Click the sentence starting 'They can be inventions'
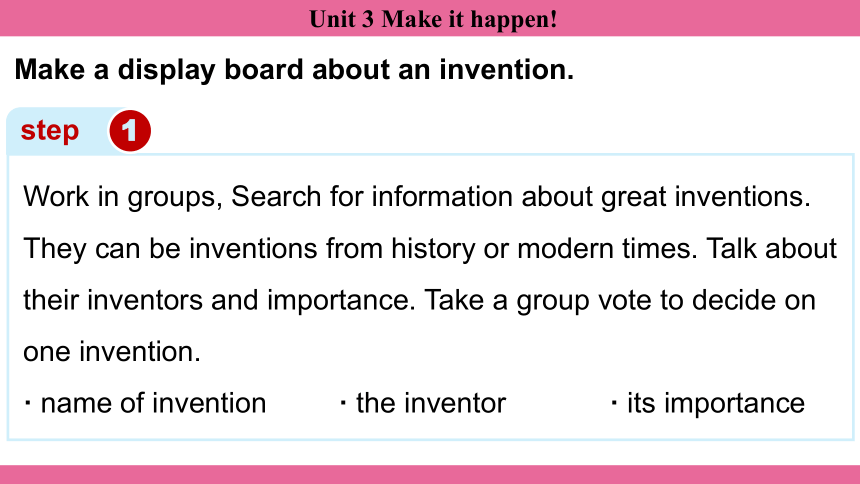 point(360,249)
